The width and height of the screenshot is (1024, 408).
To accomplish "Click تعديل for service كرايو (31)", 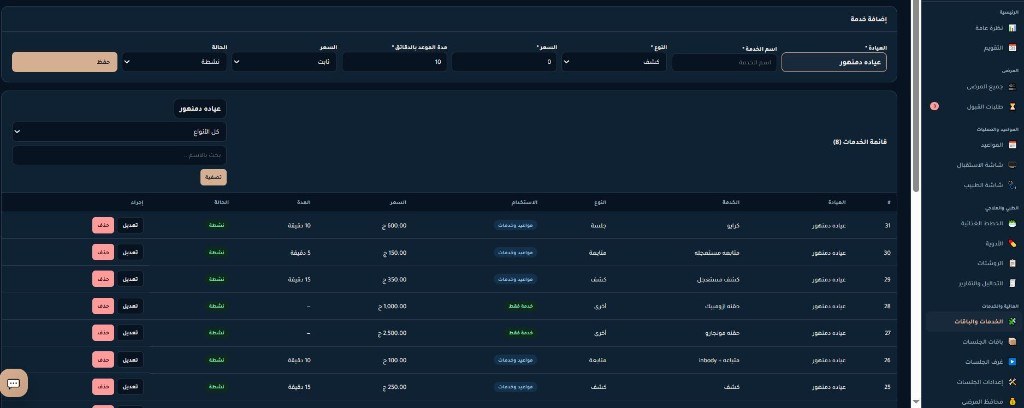I will [x=130, y=225].
